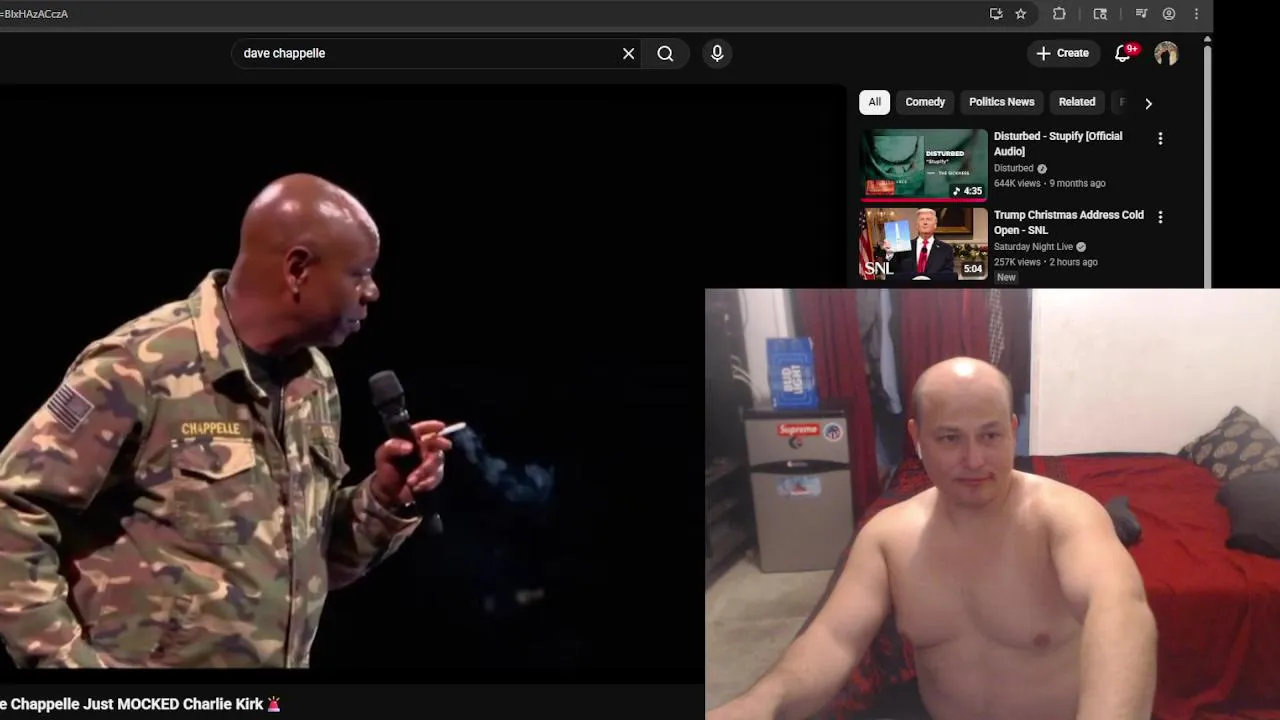The image size is (1280, 720).
Task: Select the All filter chip
Action: click(874, 102)
